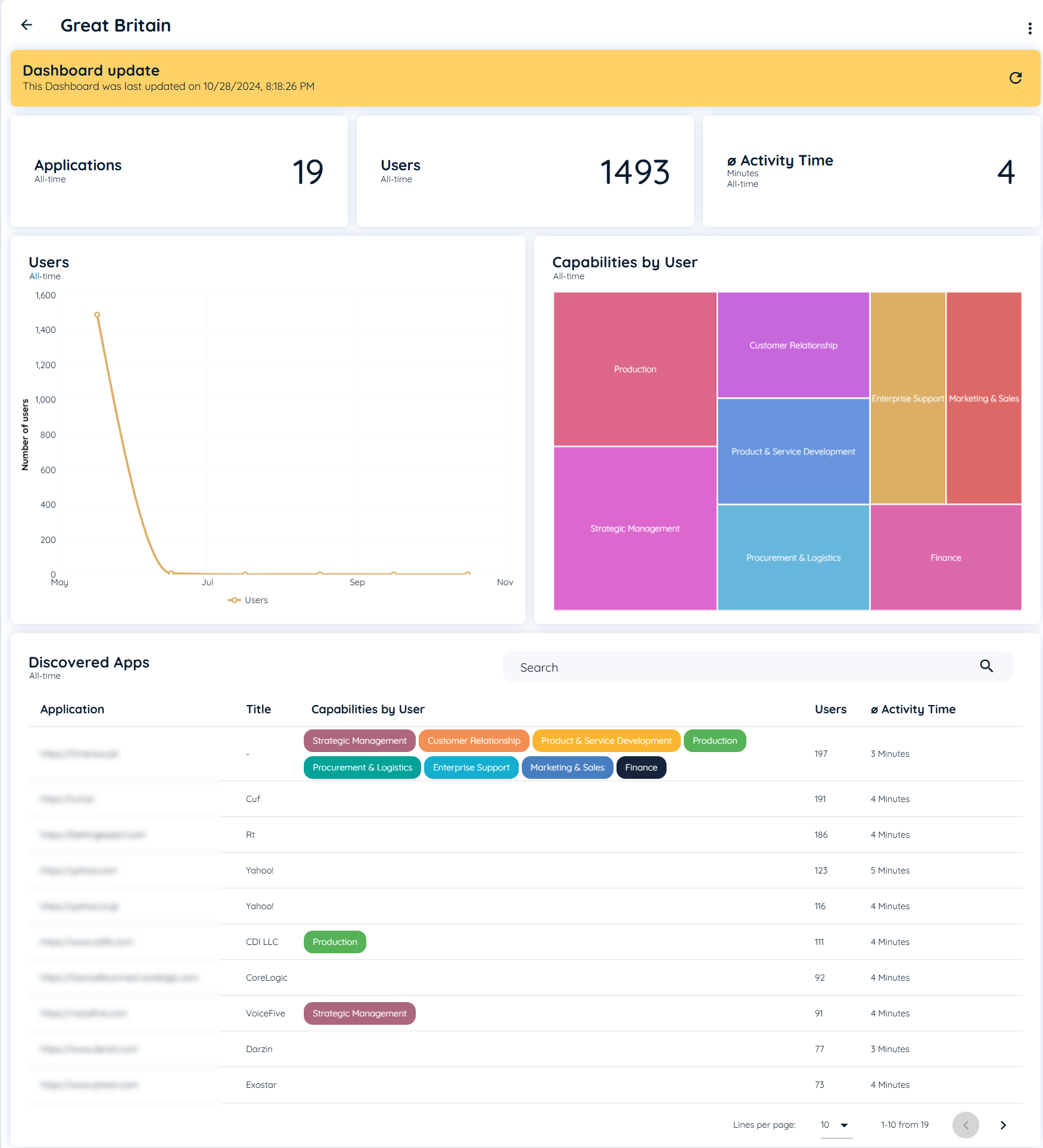1043x1148 pixels.
Task: Click the '1-10 from 19' pagination text
Action: tap(905, 1125)
